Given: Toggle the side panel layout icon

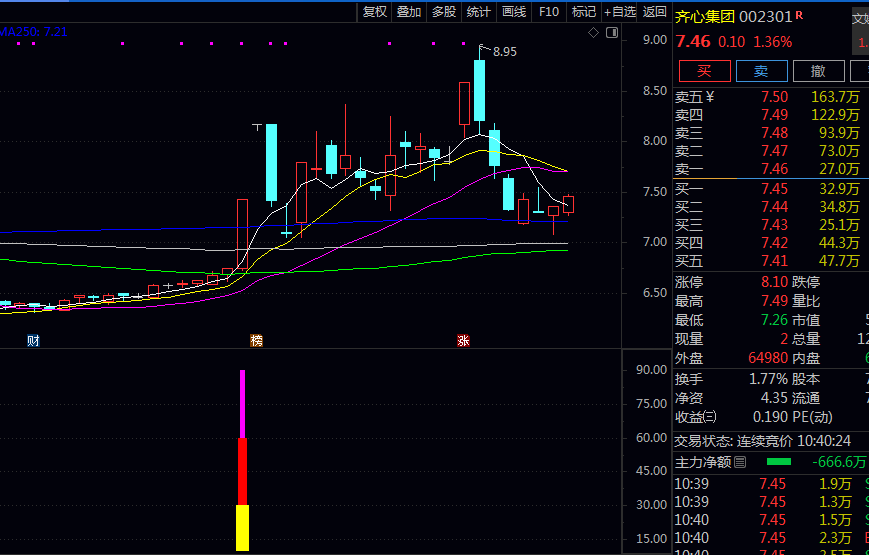Looking at the screenshot, I should point(612,33).
